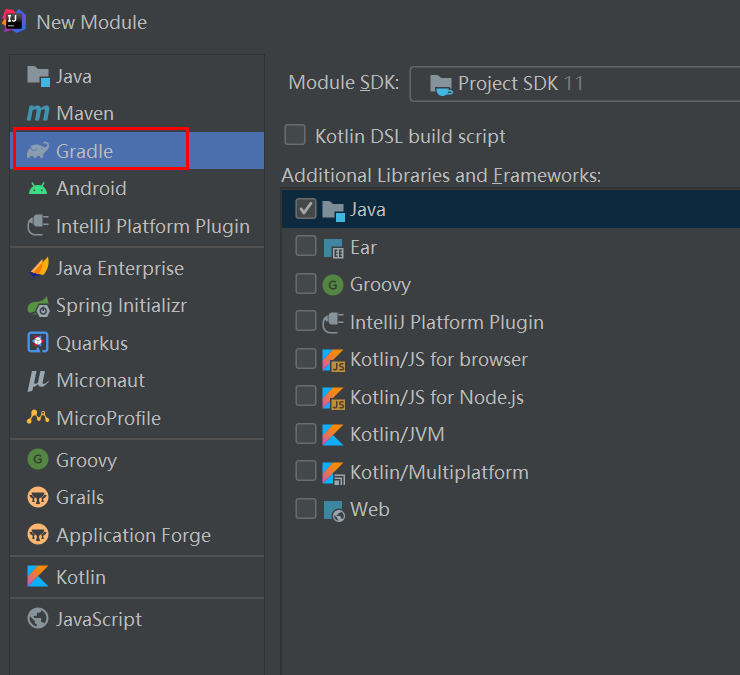Click the Kotlin/JS for browser icon
The image size is (740, 675).
[333, 361]
